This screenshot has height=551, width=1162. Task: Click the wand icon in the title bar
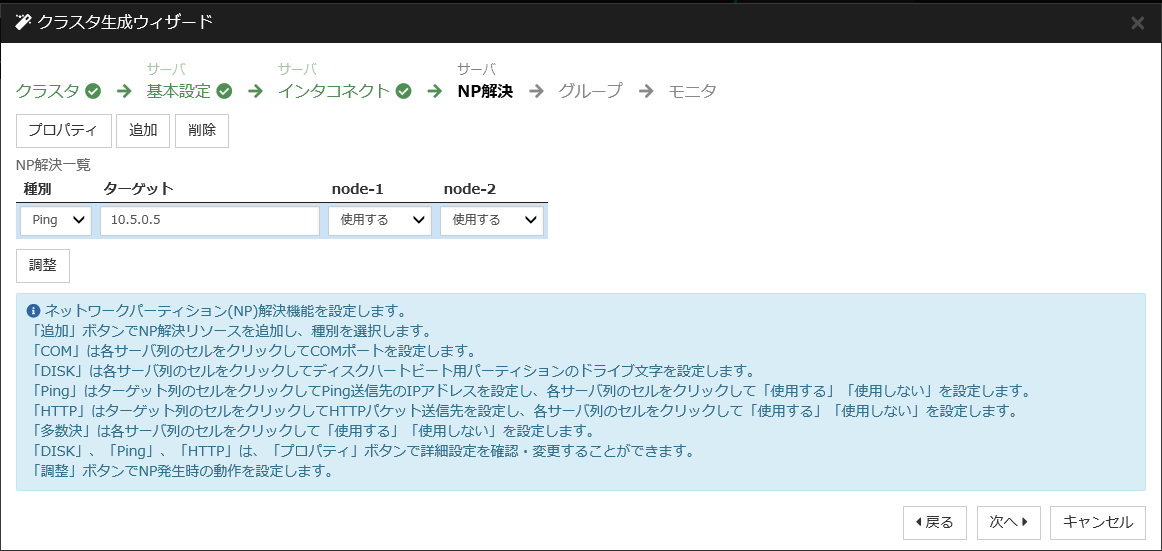(22, 21)
